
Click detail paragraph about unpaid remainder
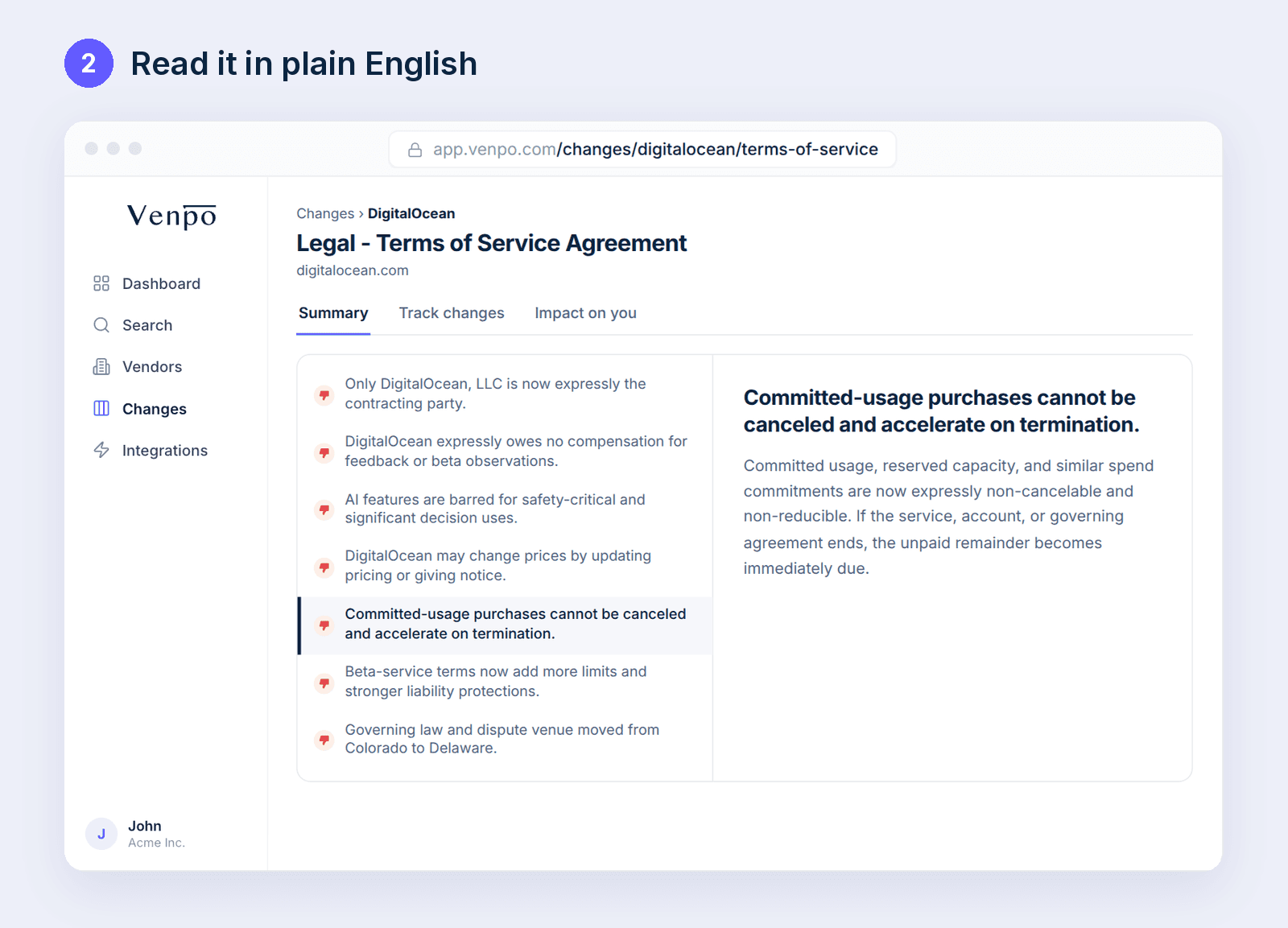point(948,517)
